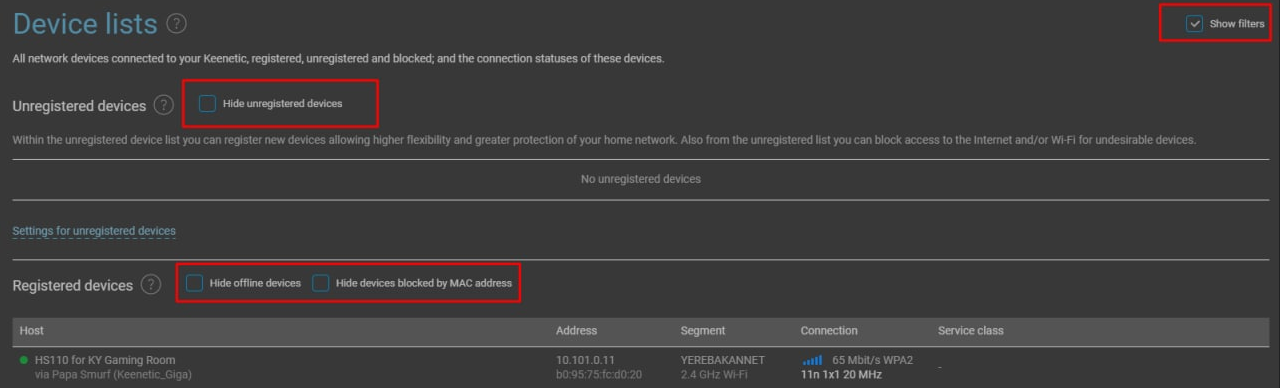This screenshot has width=1280, height=388.
Task: Click the Connection column header
Action: [x=829, y=330]
